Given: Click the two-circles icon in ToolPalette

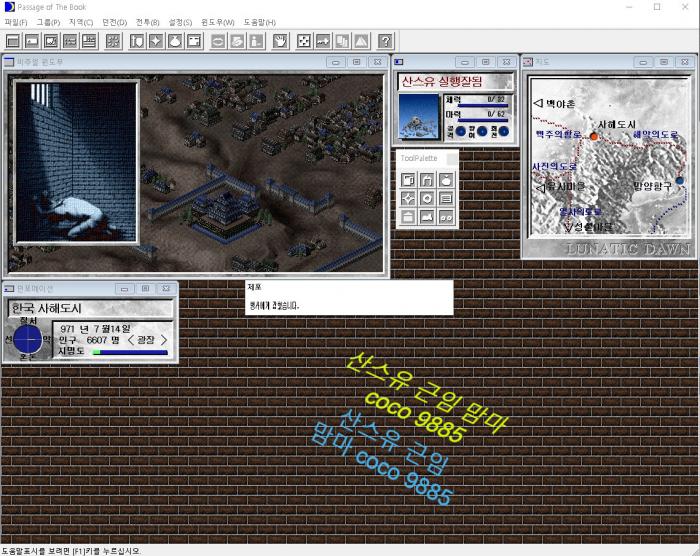Looking at the screenshot, I should point(446,217).
